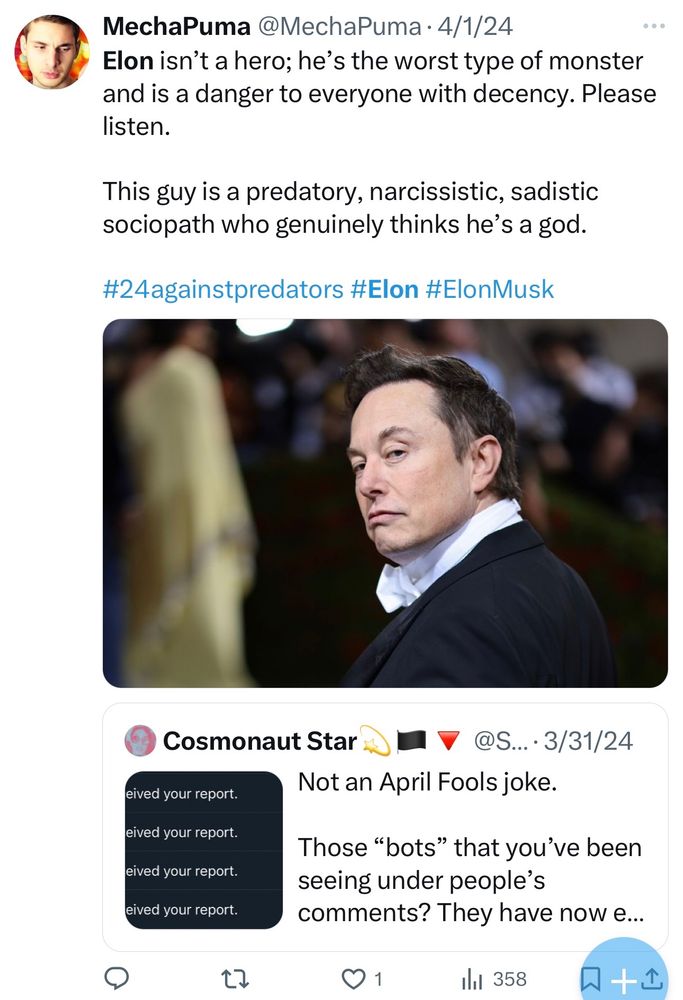Open the #ElonMusk hashtag
683x1000 pixels.
coord(489,290)
